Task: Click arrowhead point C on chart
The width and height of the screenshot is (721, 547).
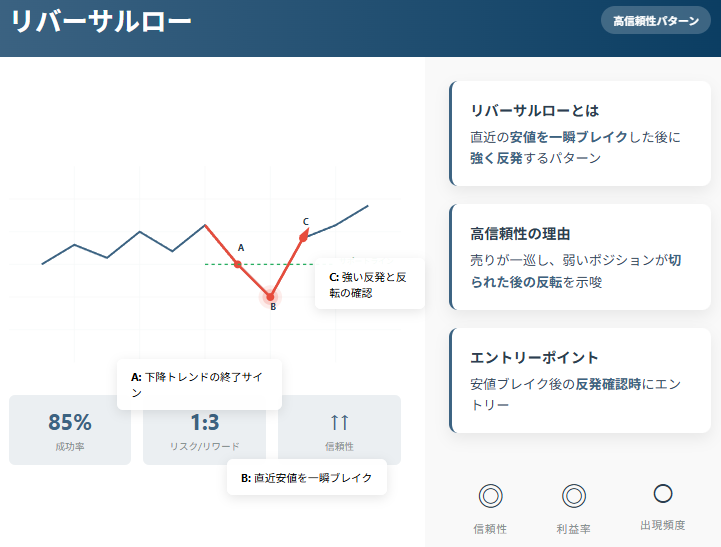Action: 305,235
